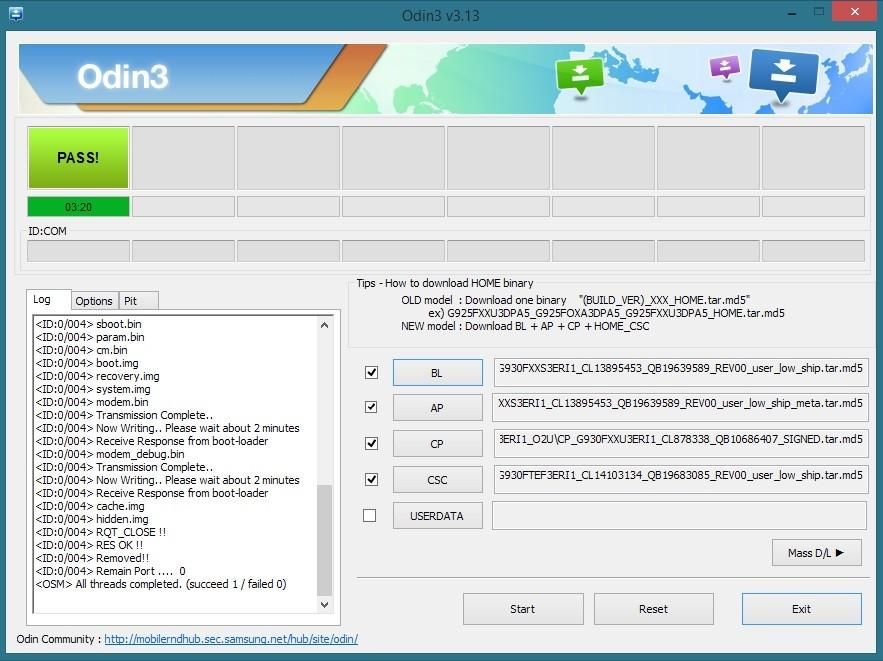This screenshot has width=883, height=661.
Task: Click the green 03:20 progress bar
Action: [78, 207]
